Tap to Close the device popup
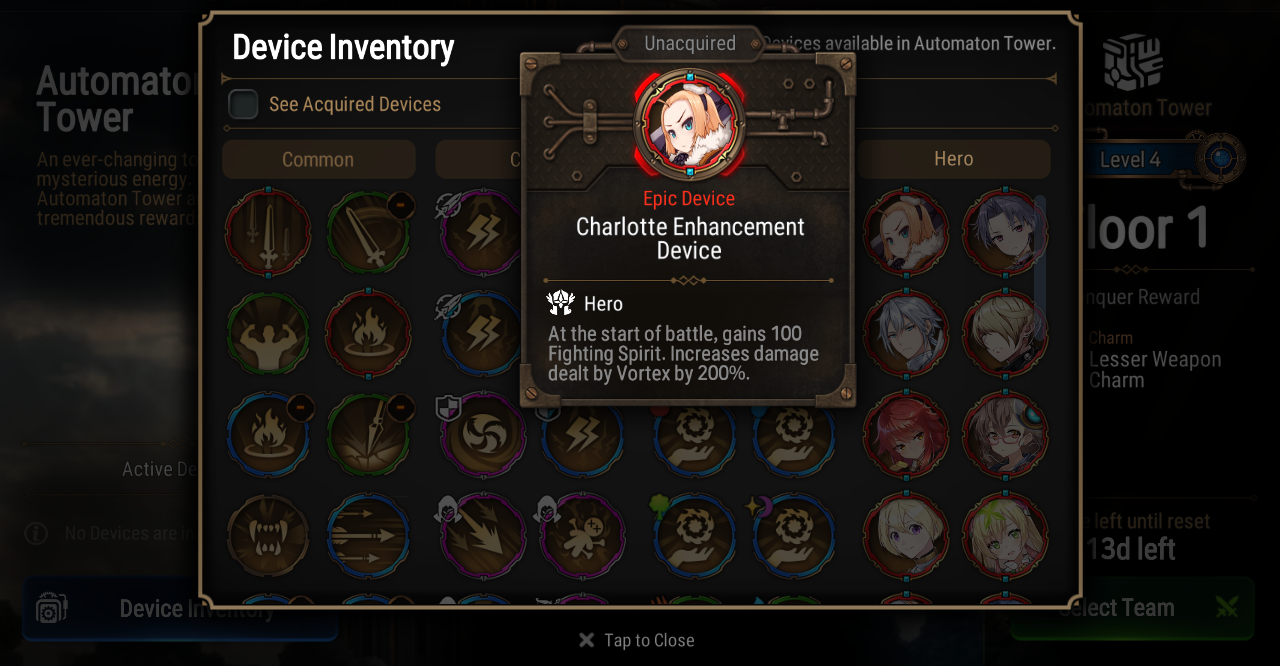The image size is (1280, 666). [636, 640]
